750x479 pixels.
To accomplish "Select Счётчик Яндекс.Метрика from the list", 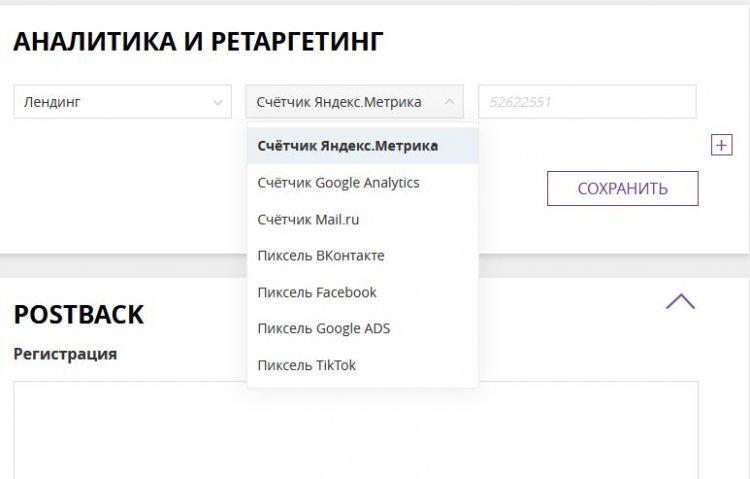I will coord(347,146).
